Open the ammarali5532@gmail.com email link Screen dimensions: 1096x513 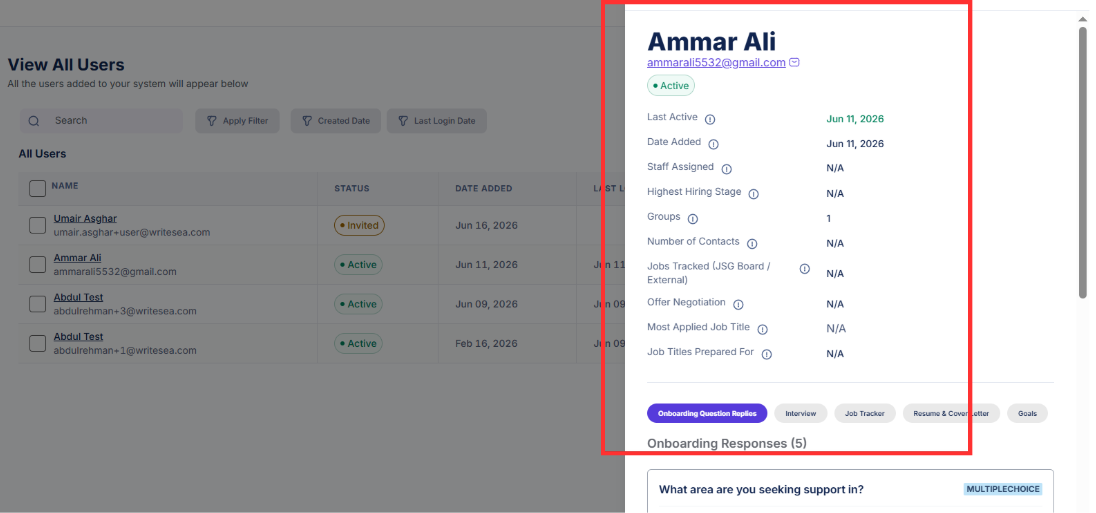[716, 62]
